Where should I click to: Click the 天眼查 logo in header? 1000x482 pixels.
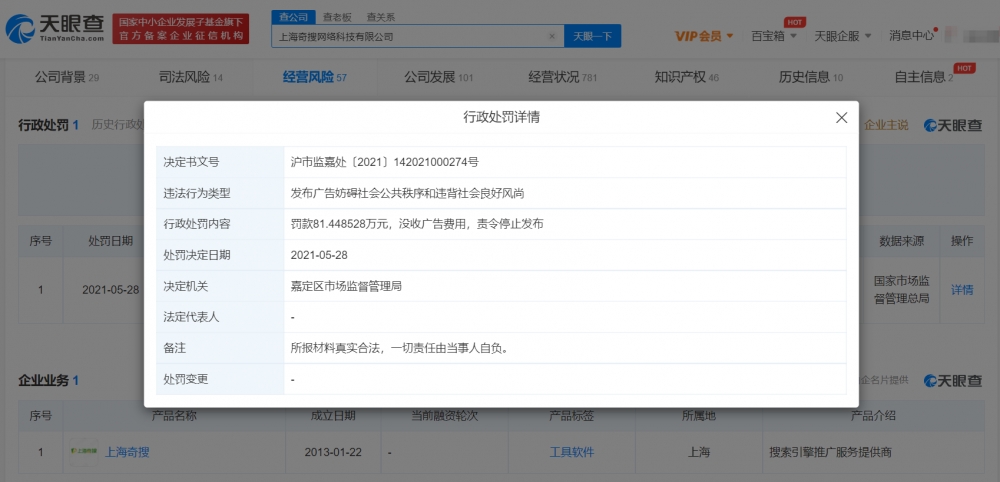coord(55,29)
